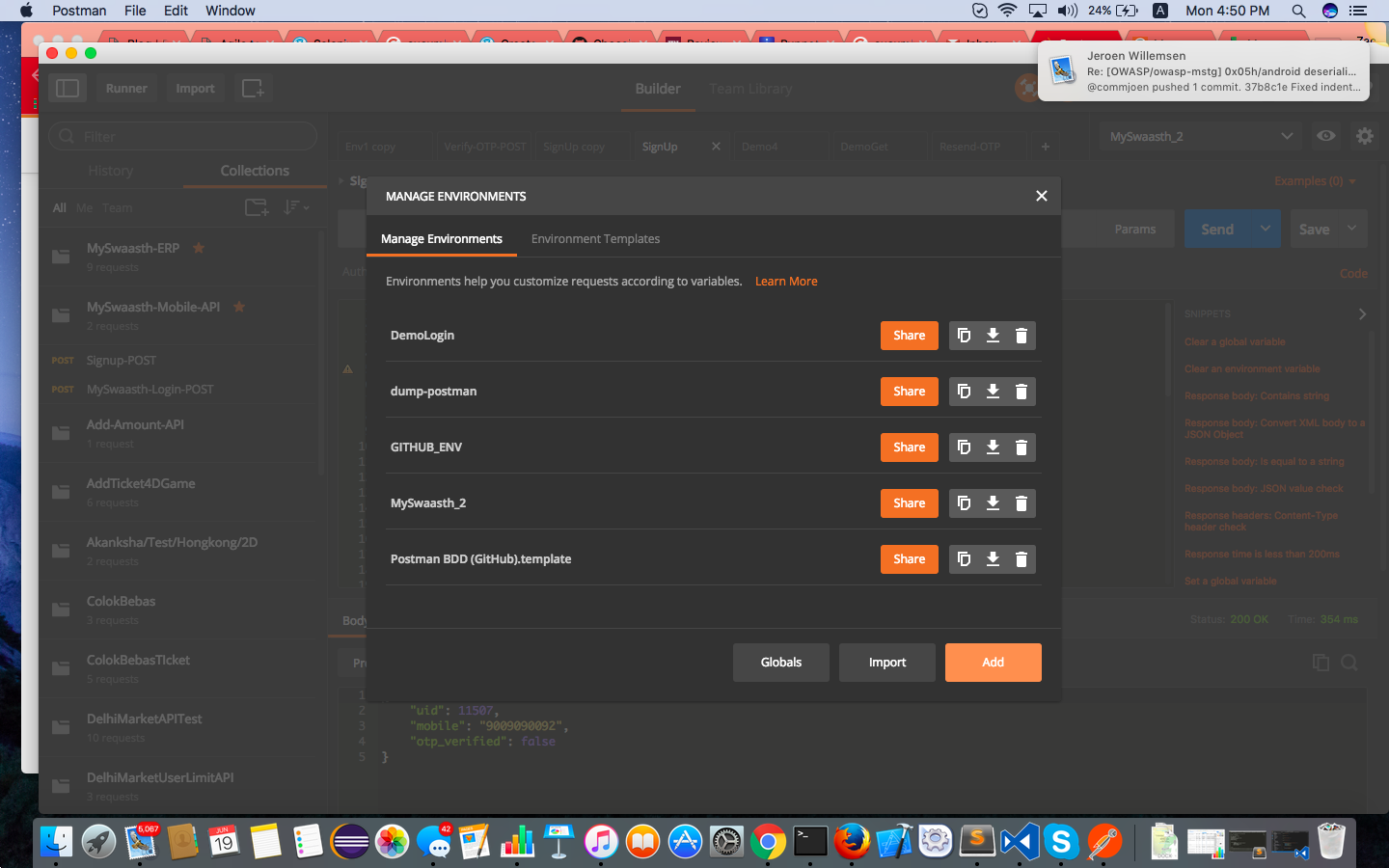Click the Filter search field
The image size is (1389, 868).
183,136
